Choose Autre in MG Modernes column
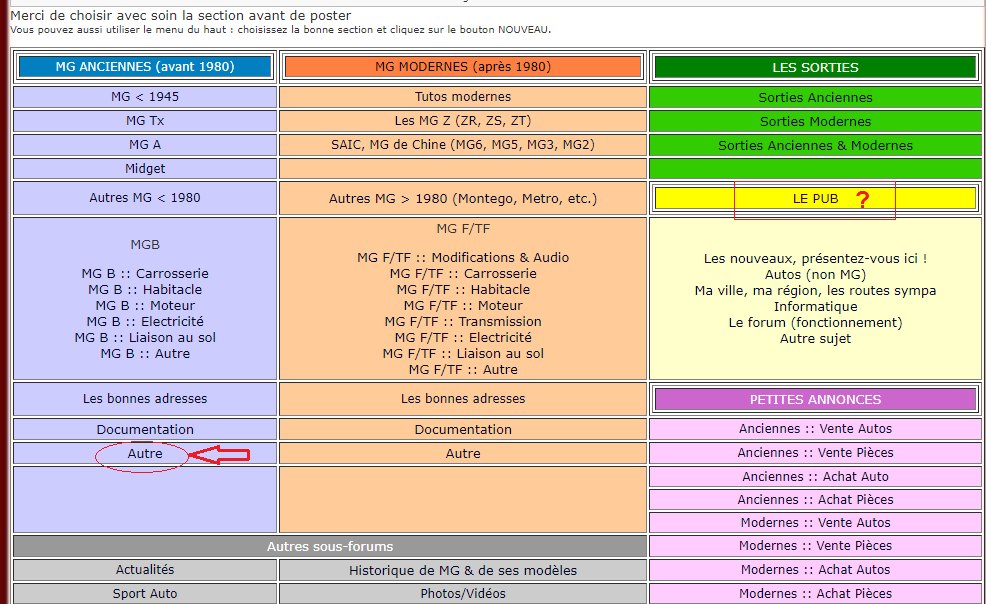 (463, 453)
